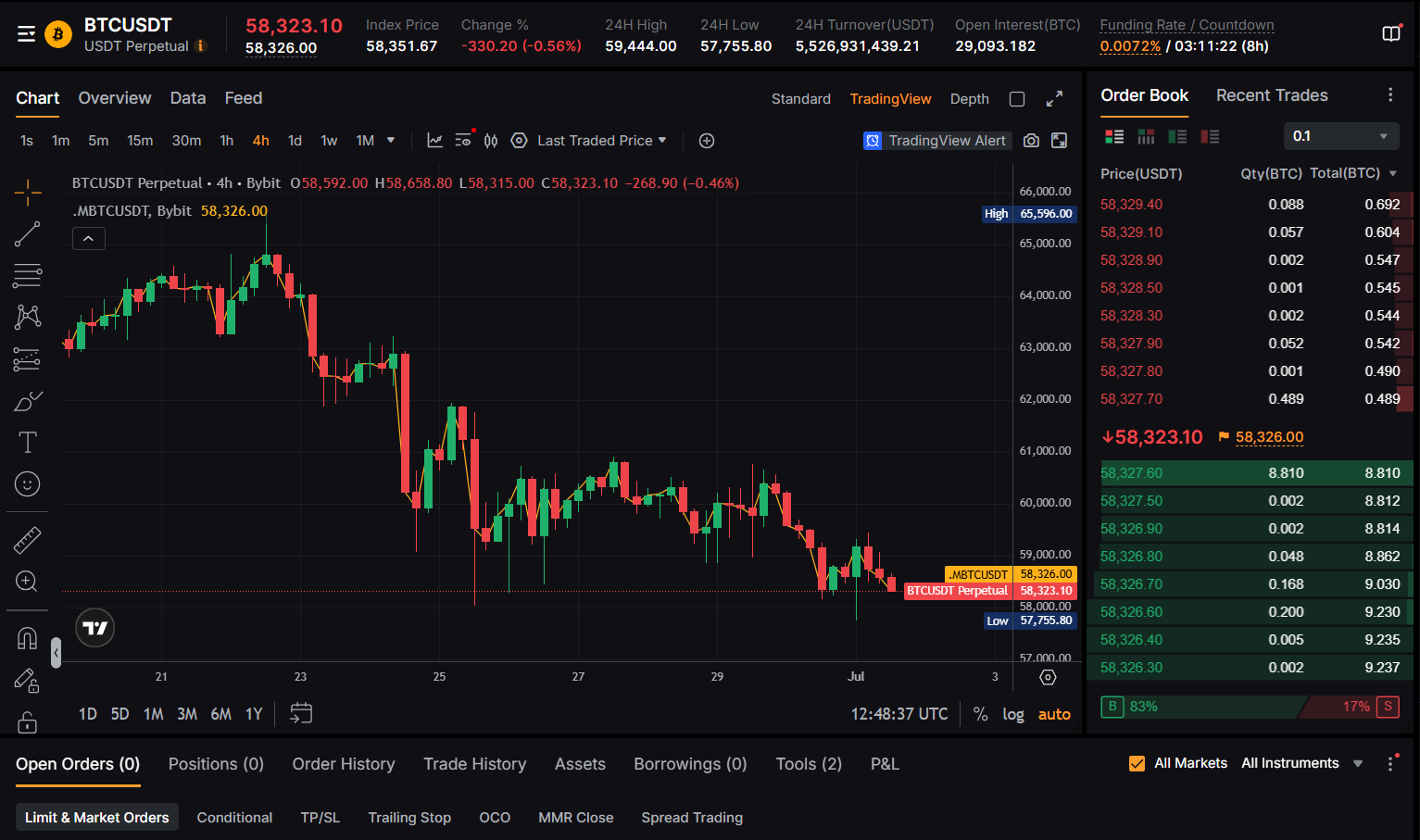Screen dimensions: 1420x840
Task: Select the trend line drawing tool
Action: (x=28, y=234)
